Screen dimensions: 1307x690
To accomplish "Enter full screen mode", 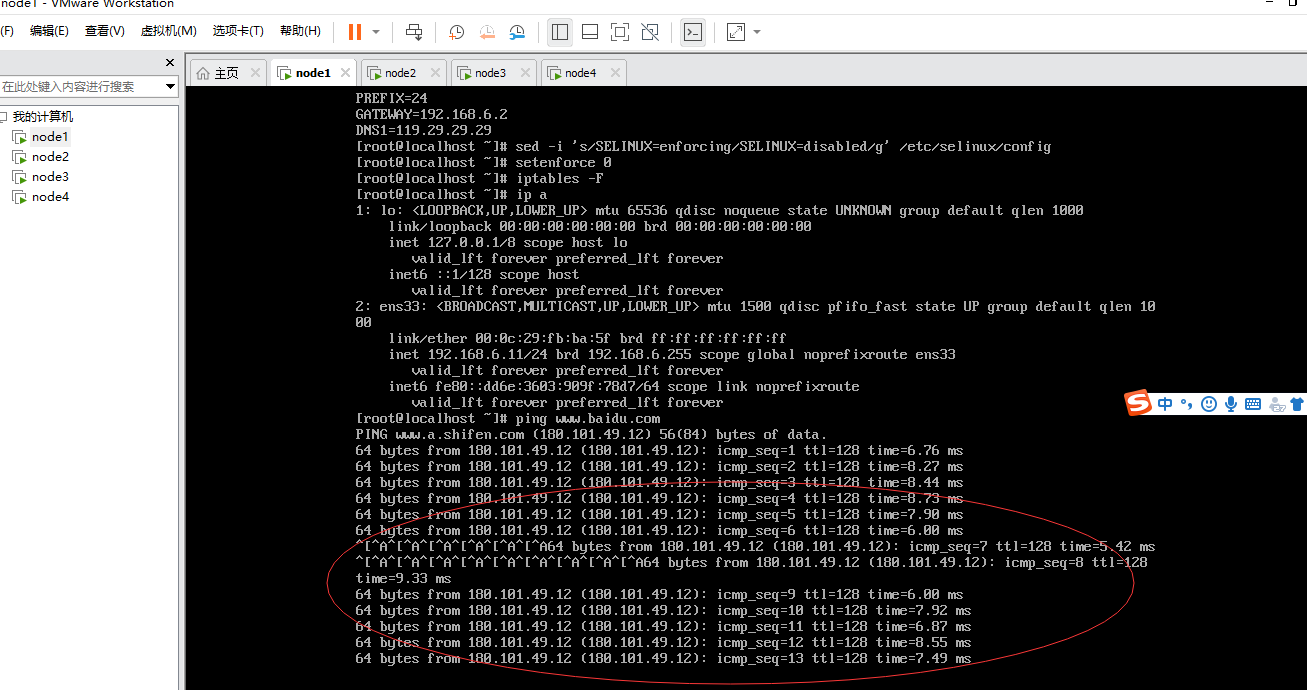I will (620, 32).
